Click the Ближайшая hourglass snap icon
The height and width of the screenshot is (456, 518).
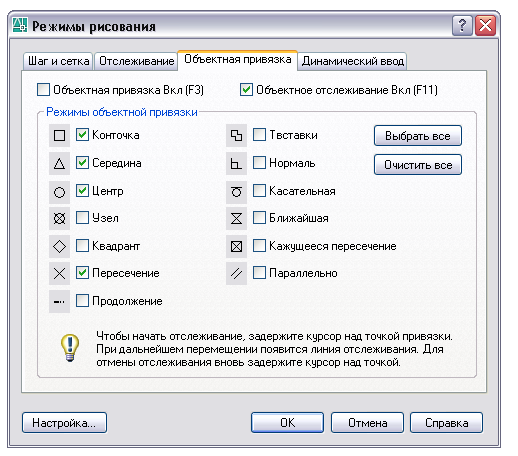pyautogui.click(x=236, y=219)
